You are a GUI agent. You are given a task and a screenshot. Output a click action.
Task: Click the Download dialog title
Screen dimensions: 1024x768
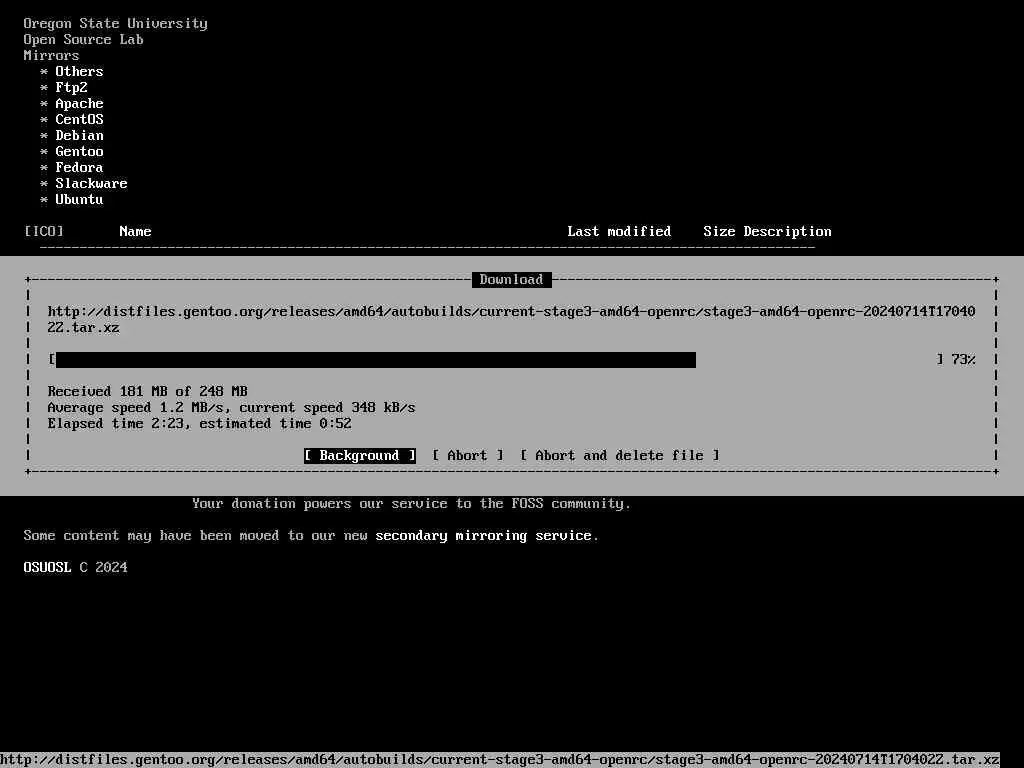coord(511,280)
